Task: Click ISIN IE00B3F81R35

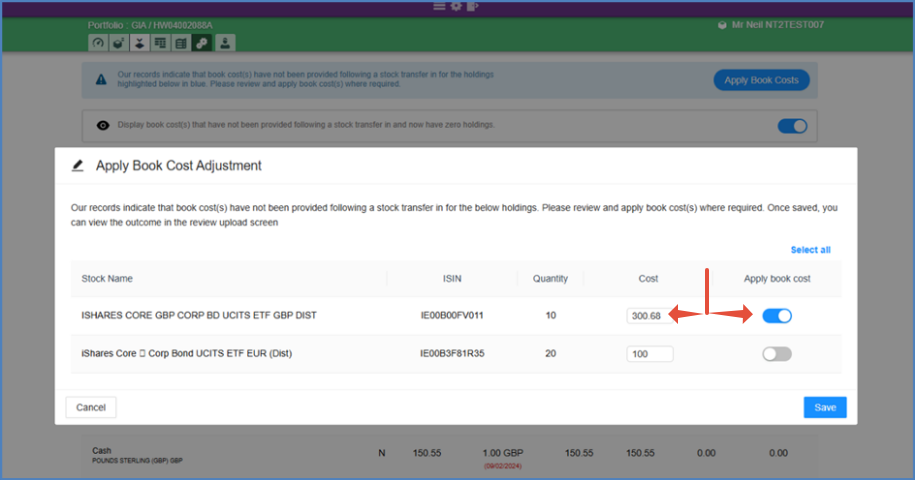Action: click(452, 353)
